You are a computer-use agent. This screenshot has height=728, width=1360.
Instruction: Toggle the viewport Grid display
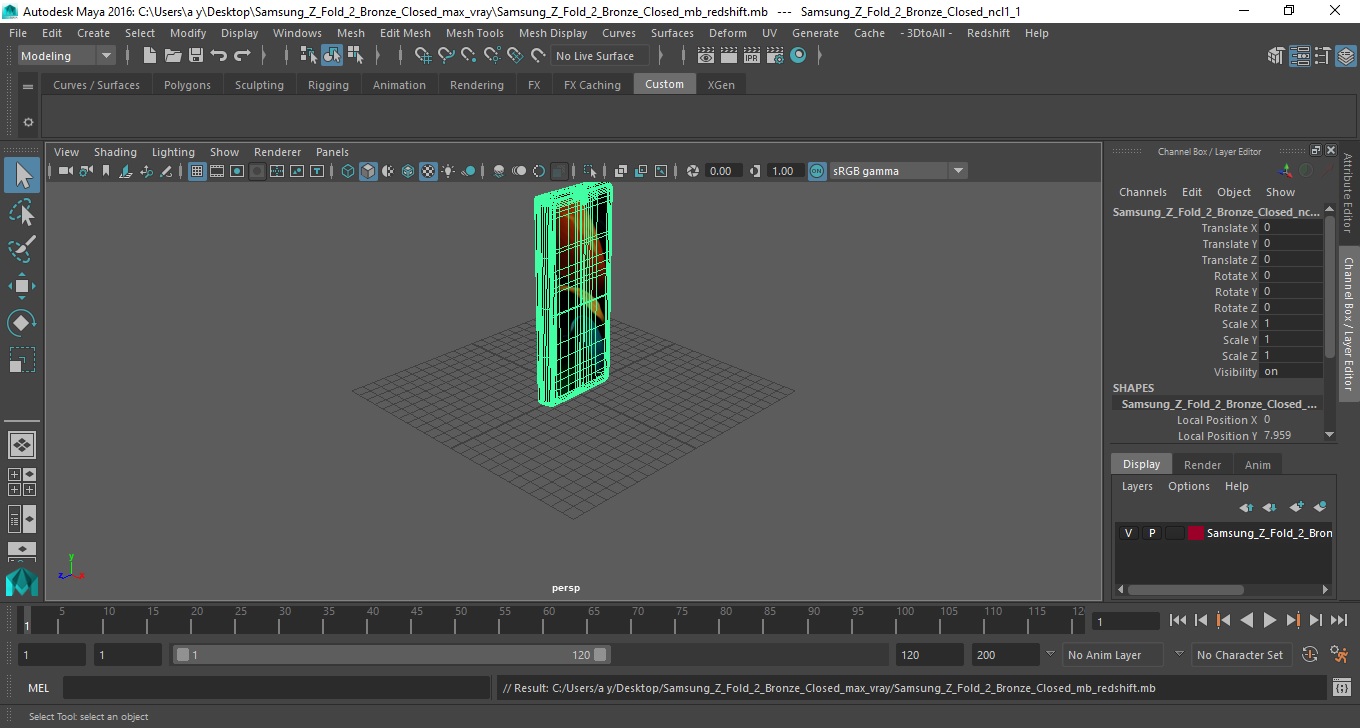point(197,171)
